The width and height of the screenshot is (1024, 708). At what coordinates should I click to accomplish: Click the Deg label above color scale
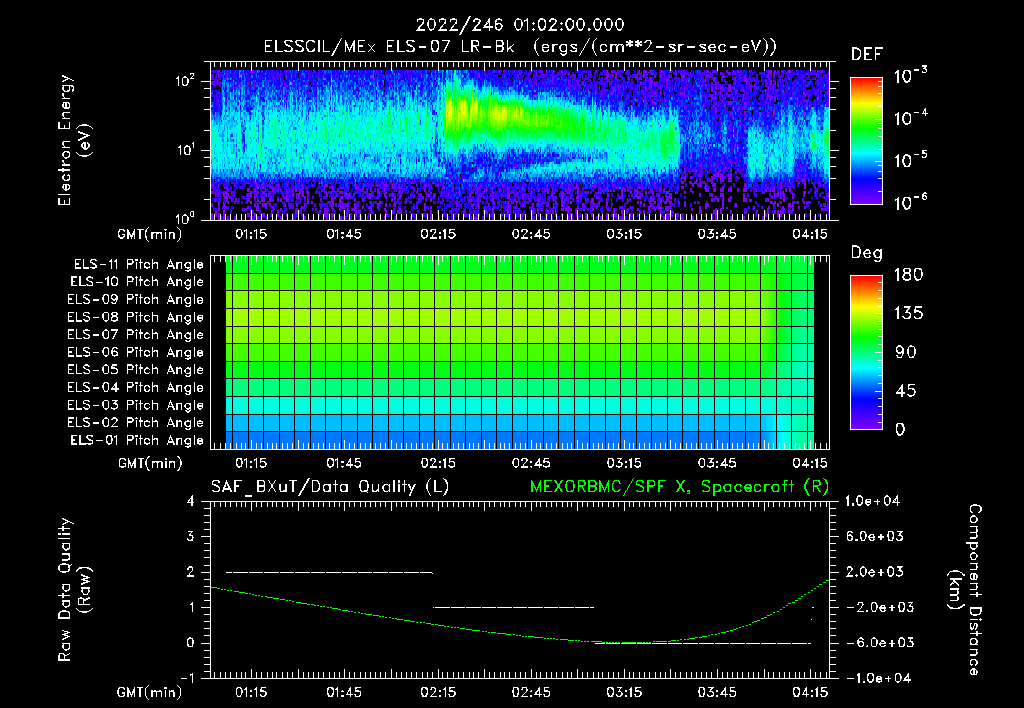tap(867, 253)
